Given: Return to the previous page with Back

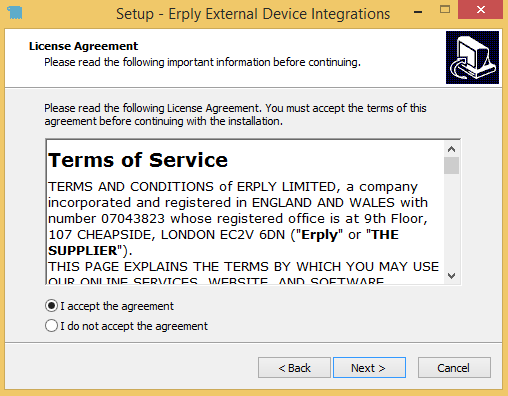Looking at the screenshot, I should (x=294, y=368).
